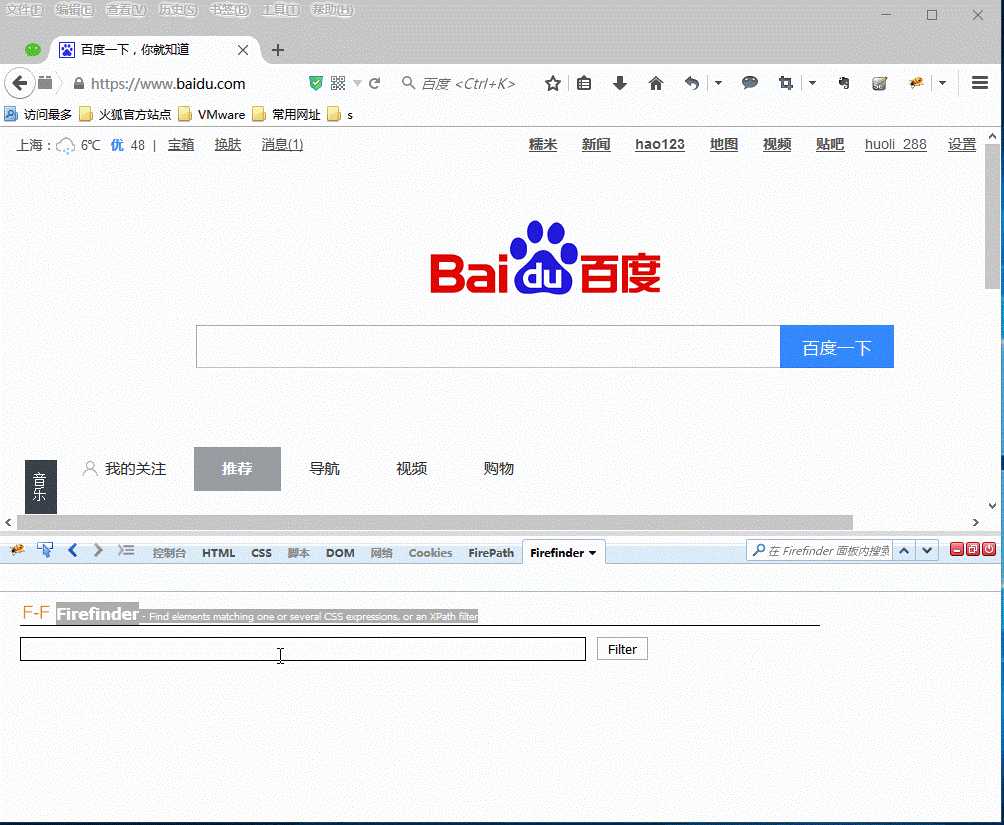The image size is (1004, 825).
Task: Open the 访问最多 bookmark item
Action: [38, 115]
